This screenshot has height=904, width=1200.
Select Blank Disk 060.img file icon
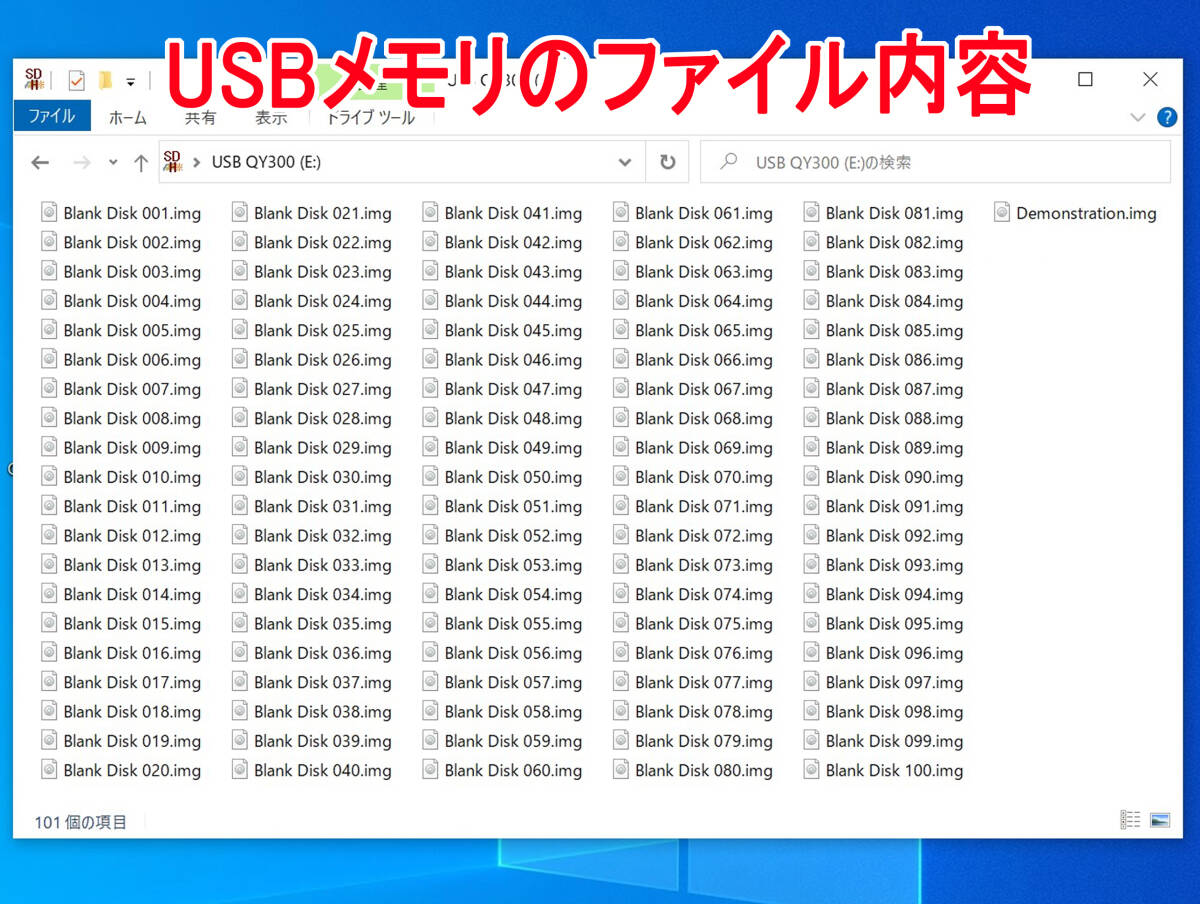click(430, 769)
